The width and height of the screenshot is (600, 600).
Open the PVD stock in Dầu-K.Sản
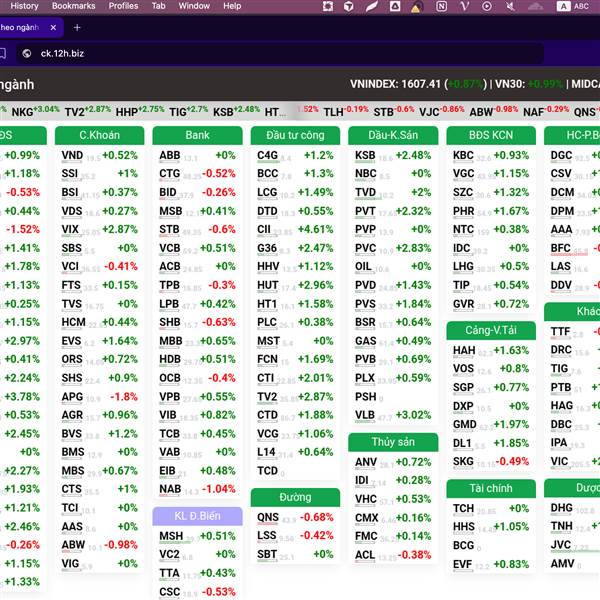coord(393,285)
